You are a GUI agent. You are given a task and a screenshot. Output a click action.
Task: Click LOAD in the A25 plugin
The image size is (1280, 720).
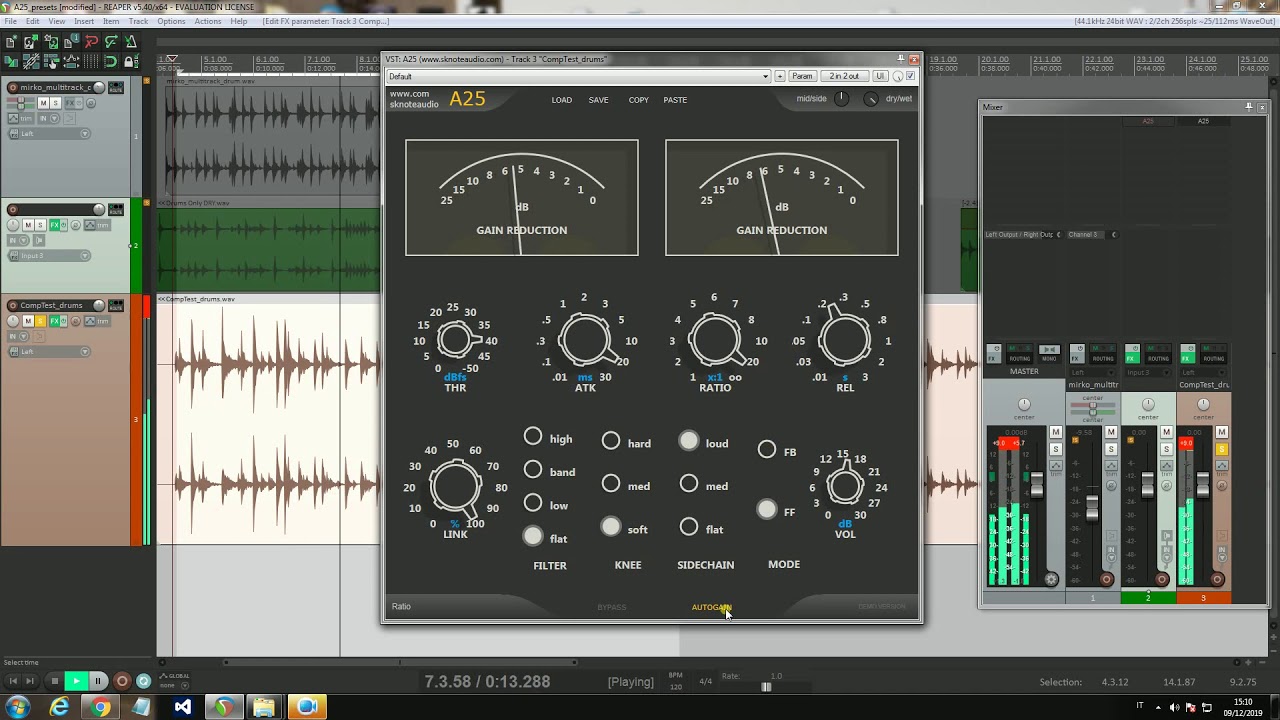[x=562, y=100]
